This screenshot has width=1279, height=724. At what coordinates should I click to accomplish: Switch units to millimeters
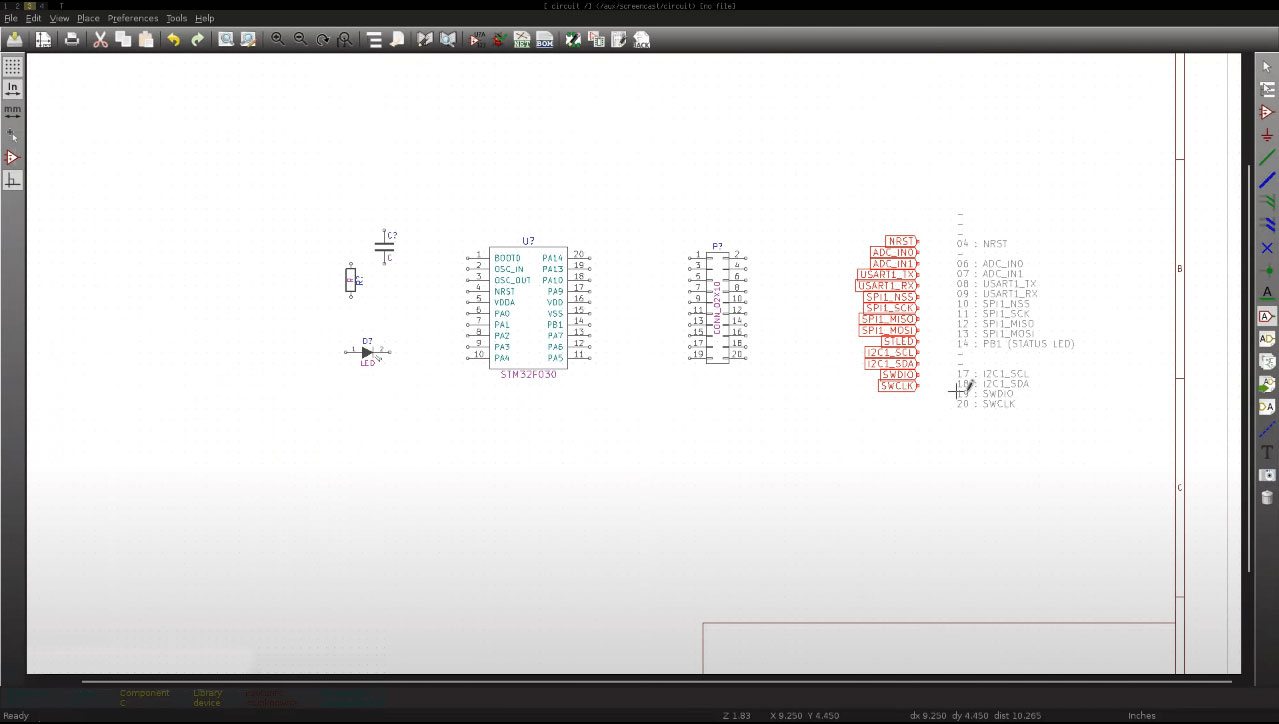pos(12,112)
